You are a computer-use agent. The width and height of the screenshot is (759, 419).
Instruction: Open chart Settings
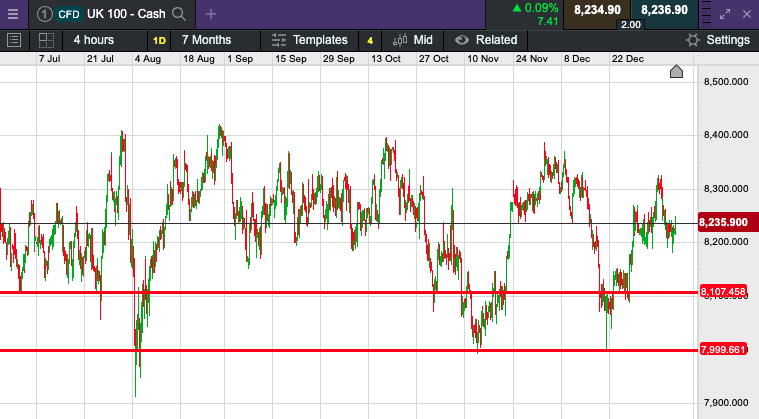pyautogui.click(x=718, y=40)
